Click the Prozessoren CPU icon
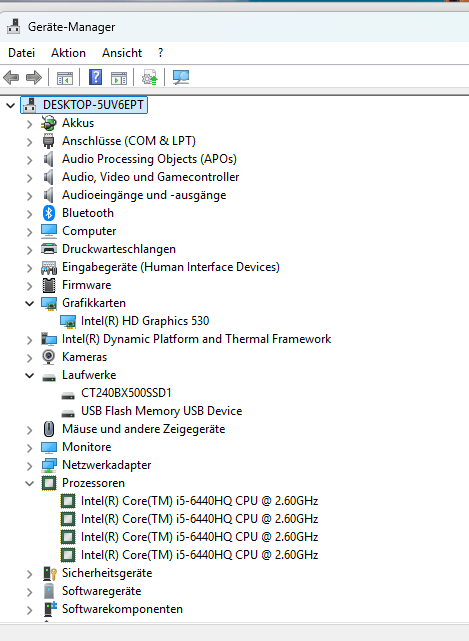Viewport: 469px width, 641px height. pyautogui.click(x=49, y=483)
